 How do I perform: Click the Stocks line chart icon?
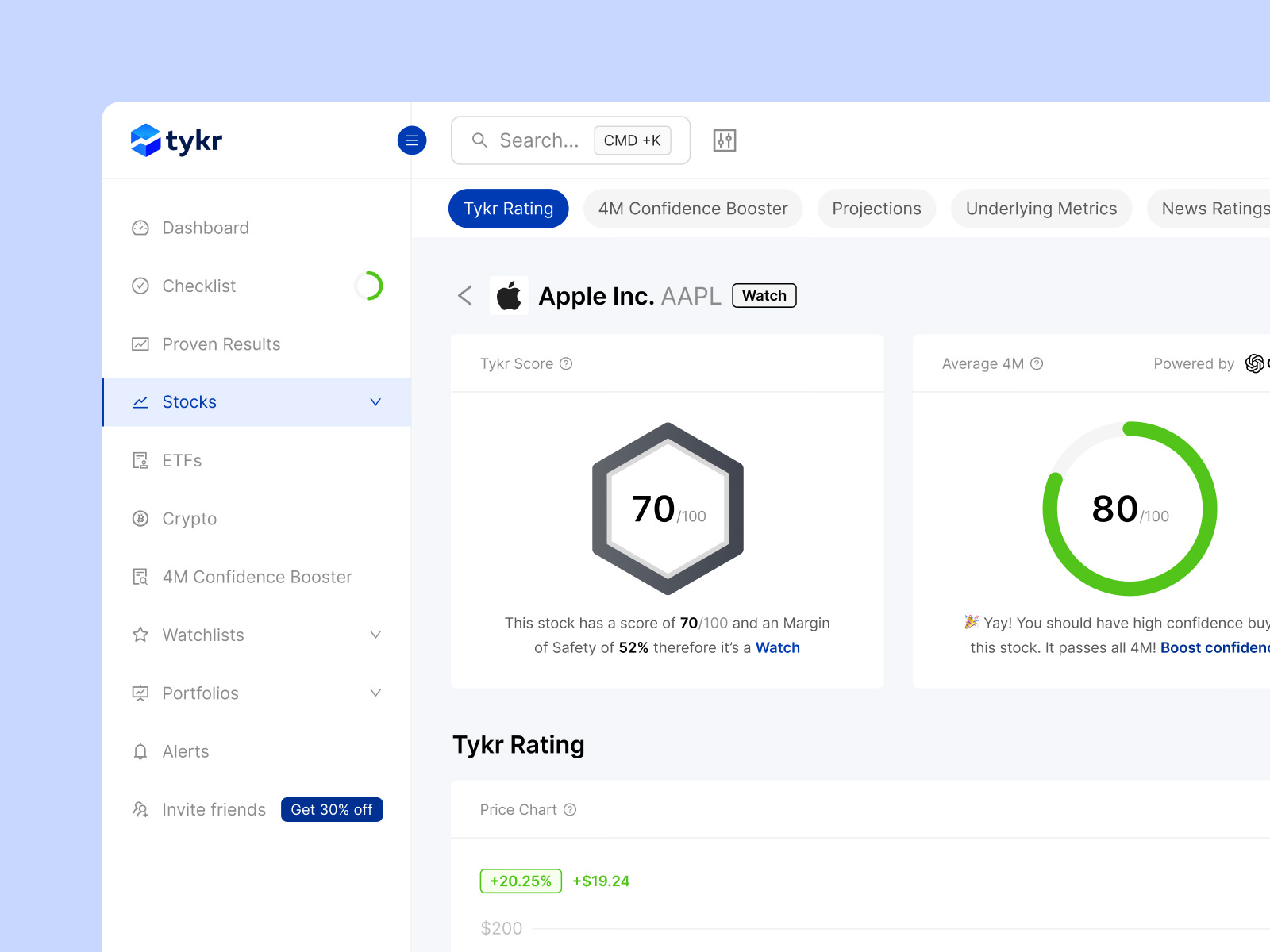[x=140, y=402]
